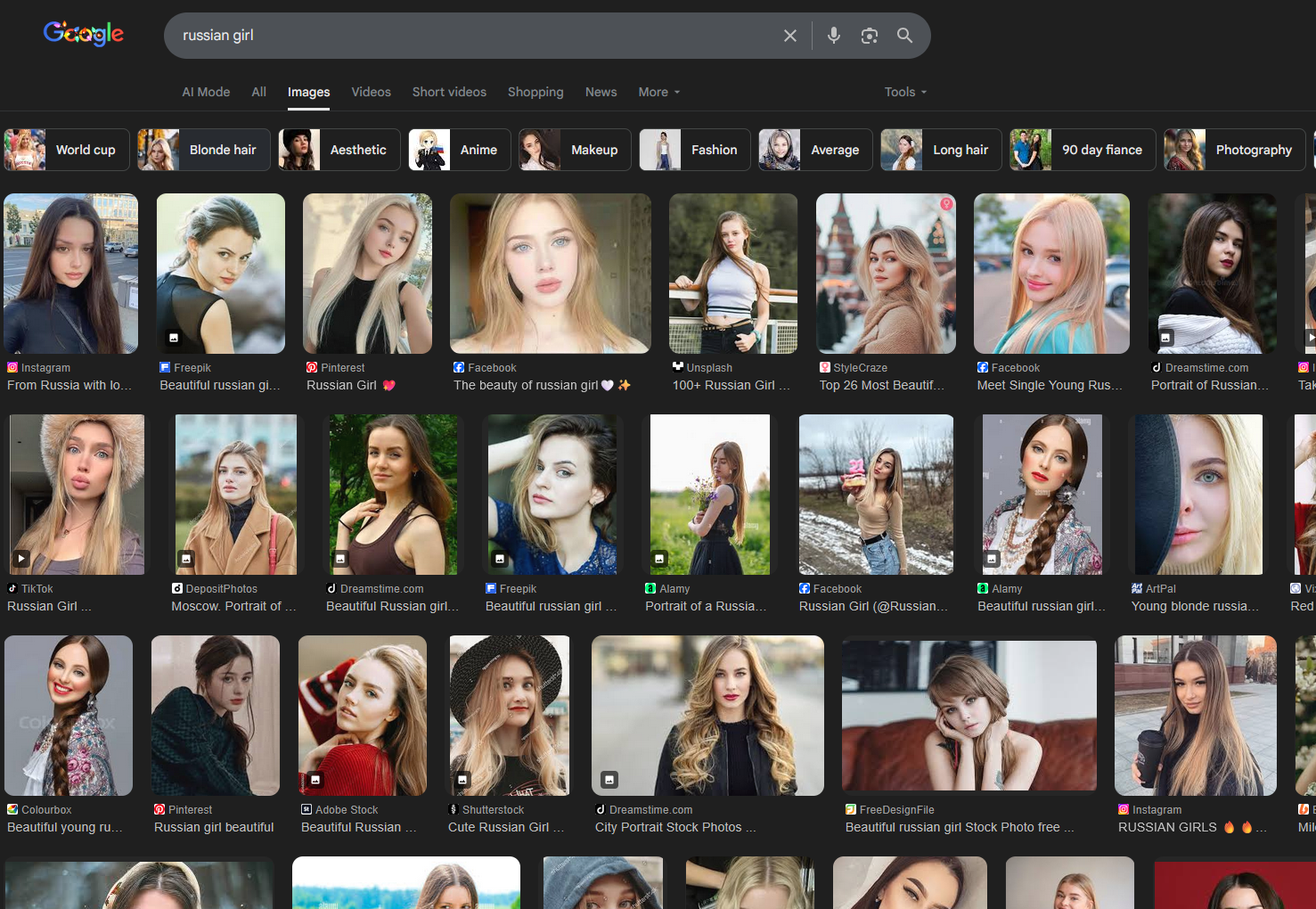Choose the Long hair filter chip
The height and width of the screenshot is (909, 1316).
(x=941, y=150)
